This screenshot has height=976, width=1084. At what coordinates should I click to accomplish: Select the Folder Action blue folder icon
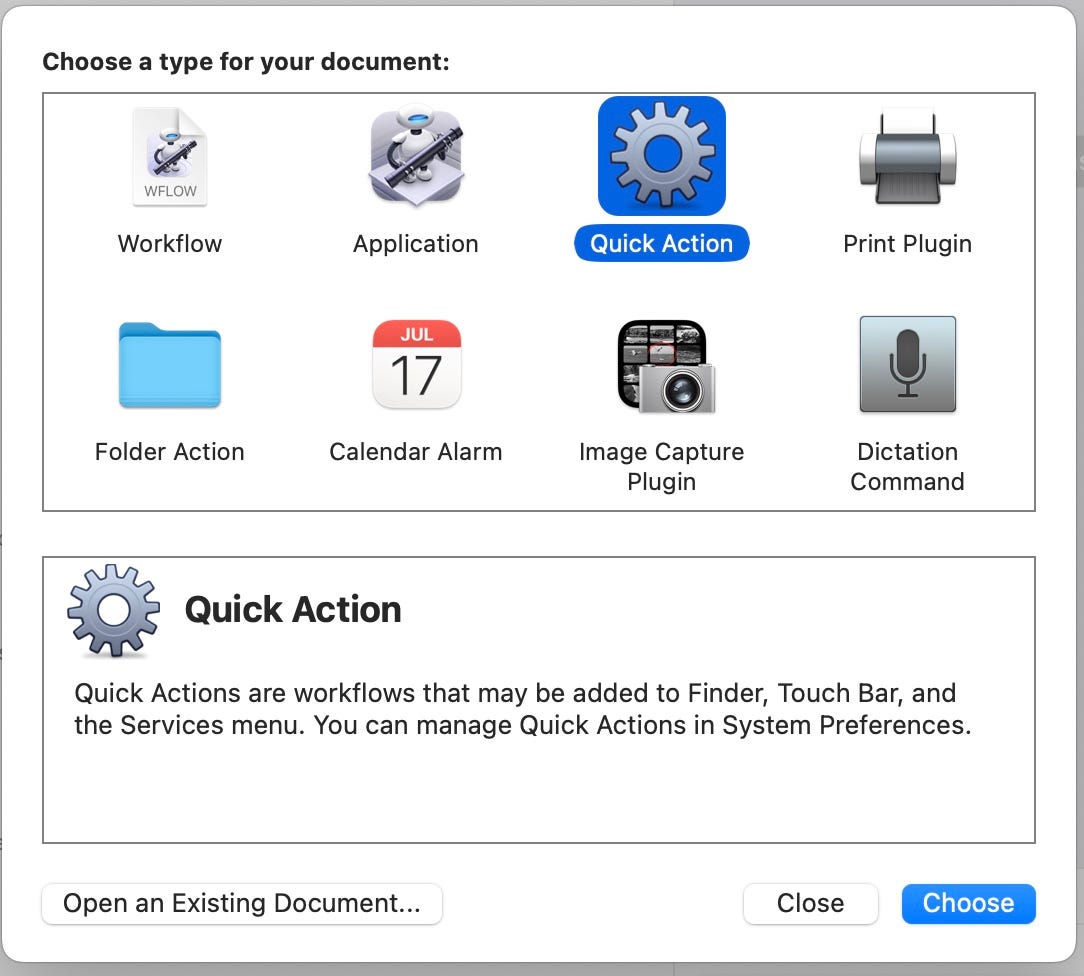click(169, 365)
